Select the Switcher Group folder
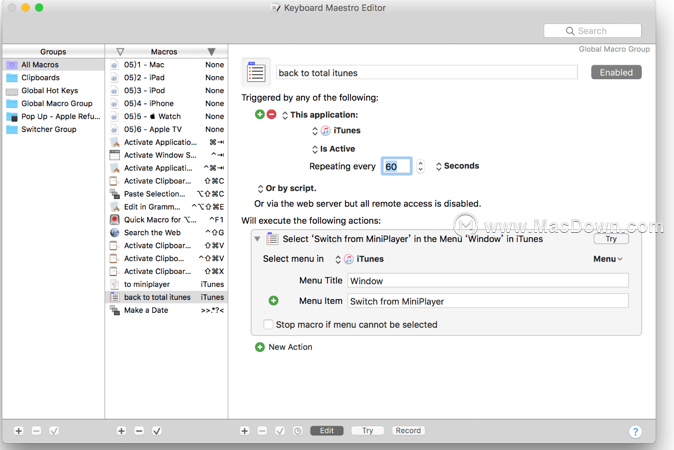The width and height of the screenshot is (674, 450). [x=53, y=129]
